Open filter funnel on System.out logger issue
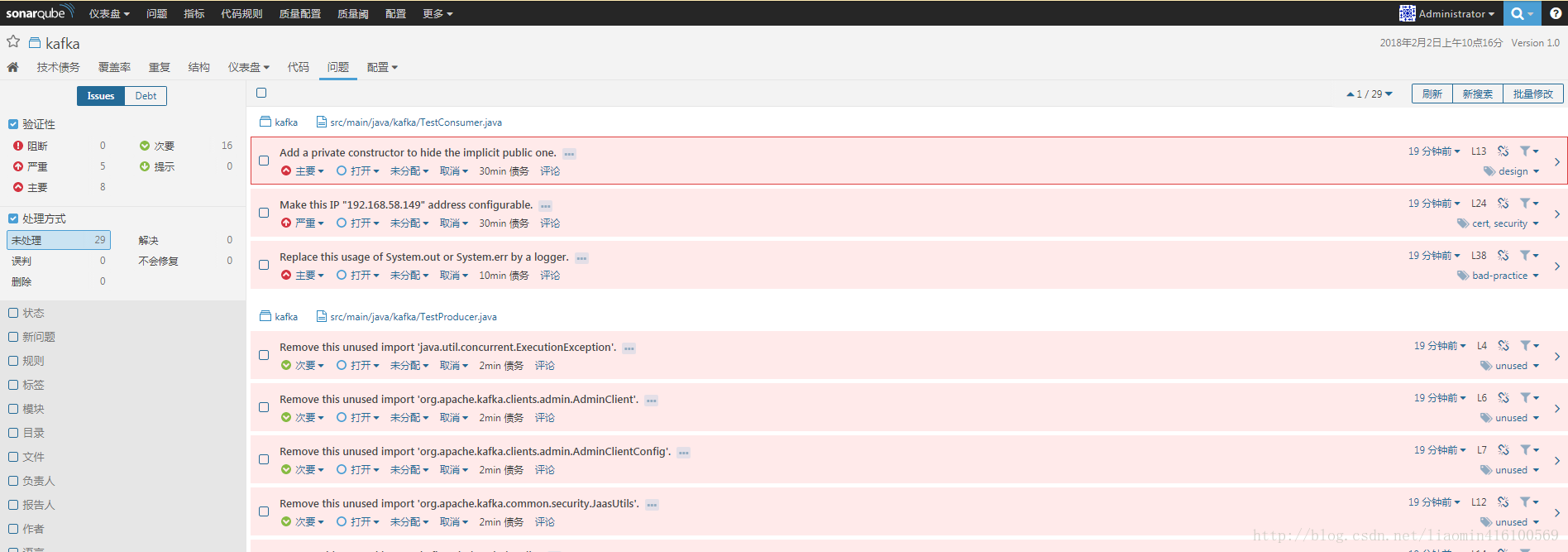The height and width of the screenshot is (552, 1568). click(1529, 256)
